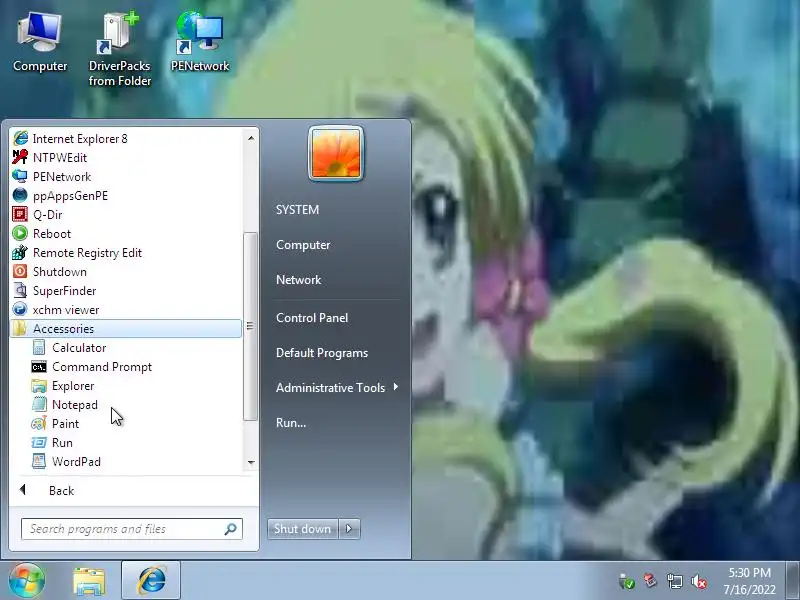Click the Start orb button
The height and width of the screenshot is (600, 800).
[27, 581]
